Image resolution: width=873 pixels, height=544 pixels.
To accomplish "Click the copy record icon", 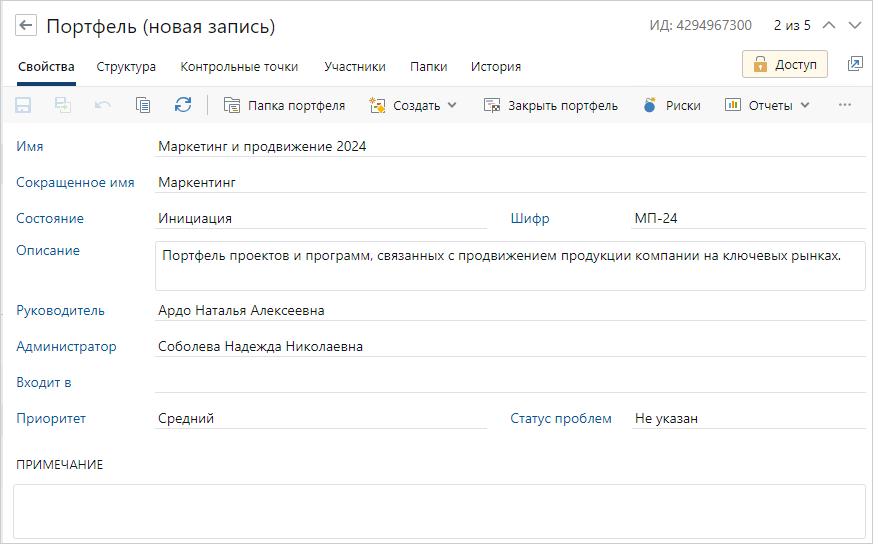I will pyautogui.click(x=143, y=105).
